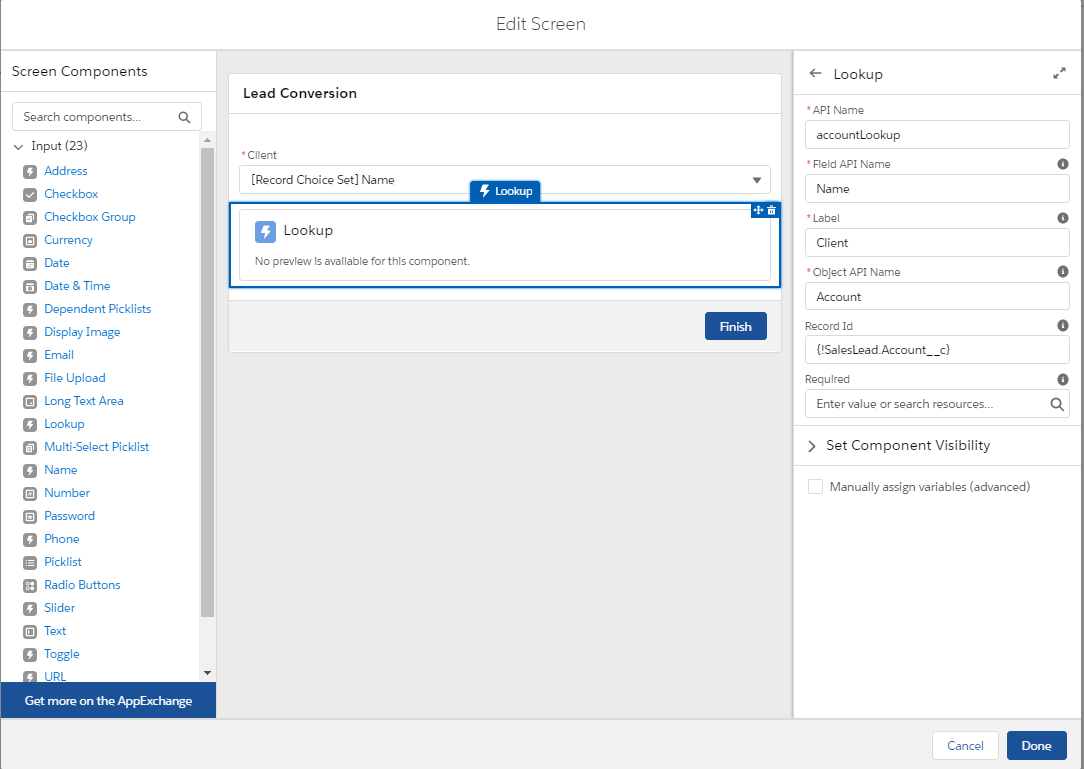This screenshot has height=769, width=1084.
Task: Open the Client record choice dropdown
Action: [758, 180]
